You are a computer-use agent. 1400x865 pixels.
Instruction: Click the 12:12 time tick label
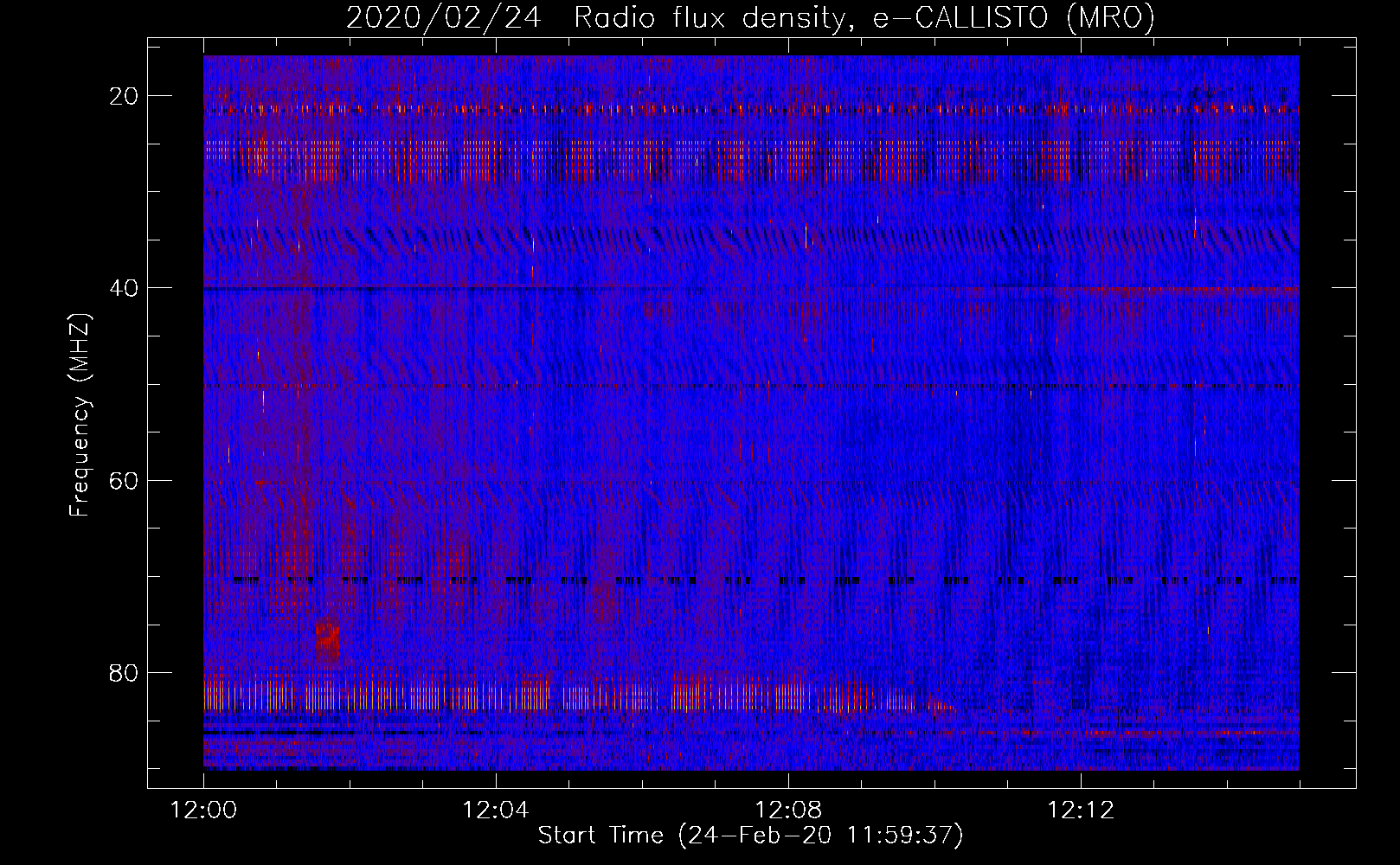1081,811
